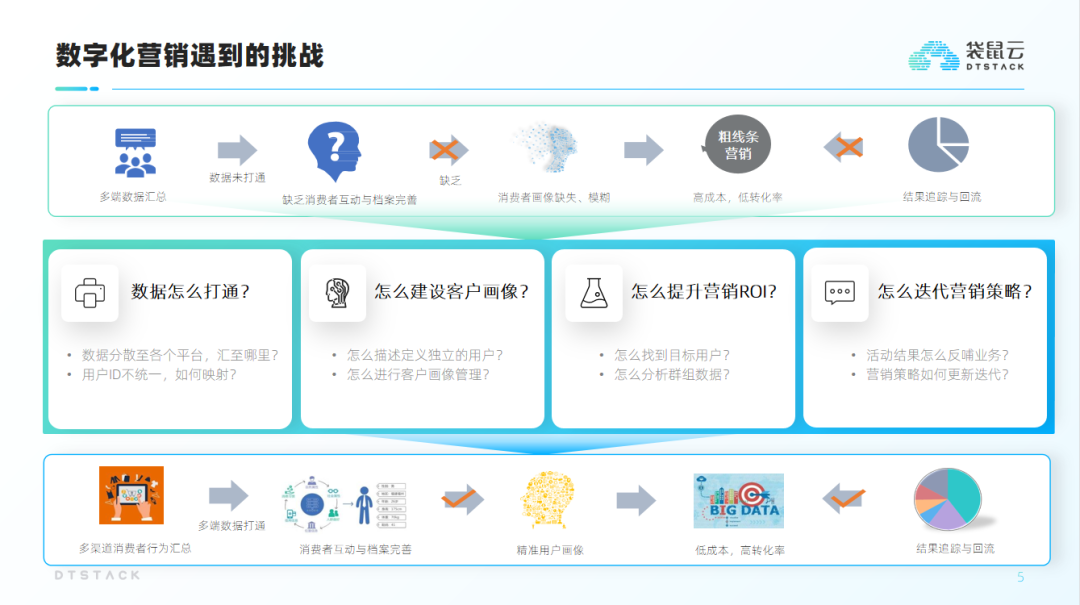Image resolution: width=1080 pixels, height=605 pixels.
Task: Click the gray pie chart icon for 结果追踪与回流
Action: coord(938,146)
